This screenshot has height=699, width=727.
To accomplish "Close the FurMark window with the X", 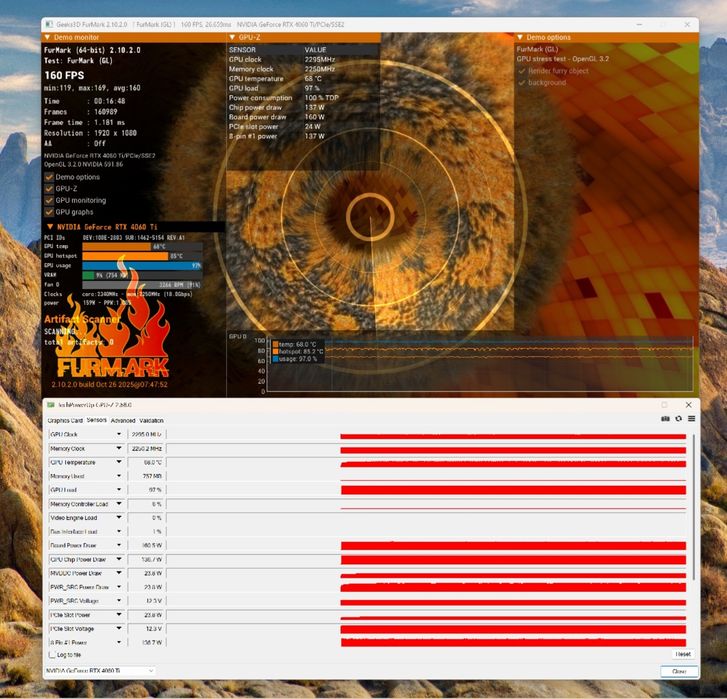I will [x=687, y=25].
